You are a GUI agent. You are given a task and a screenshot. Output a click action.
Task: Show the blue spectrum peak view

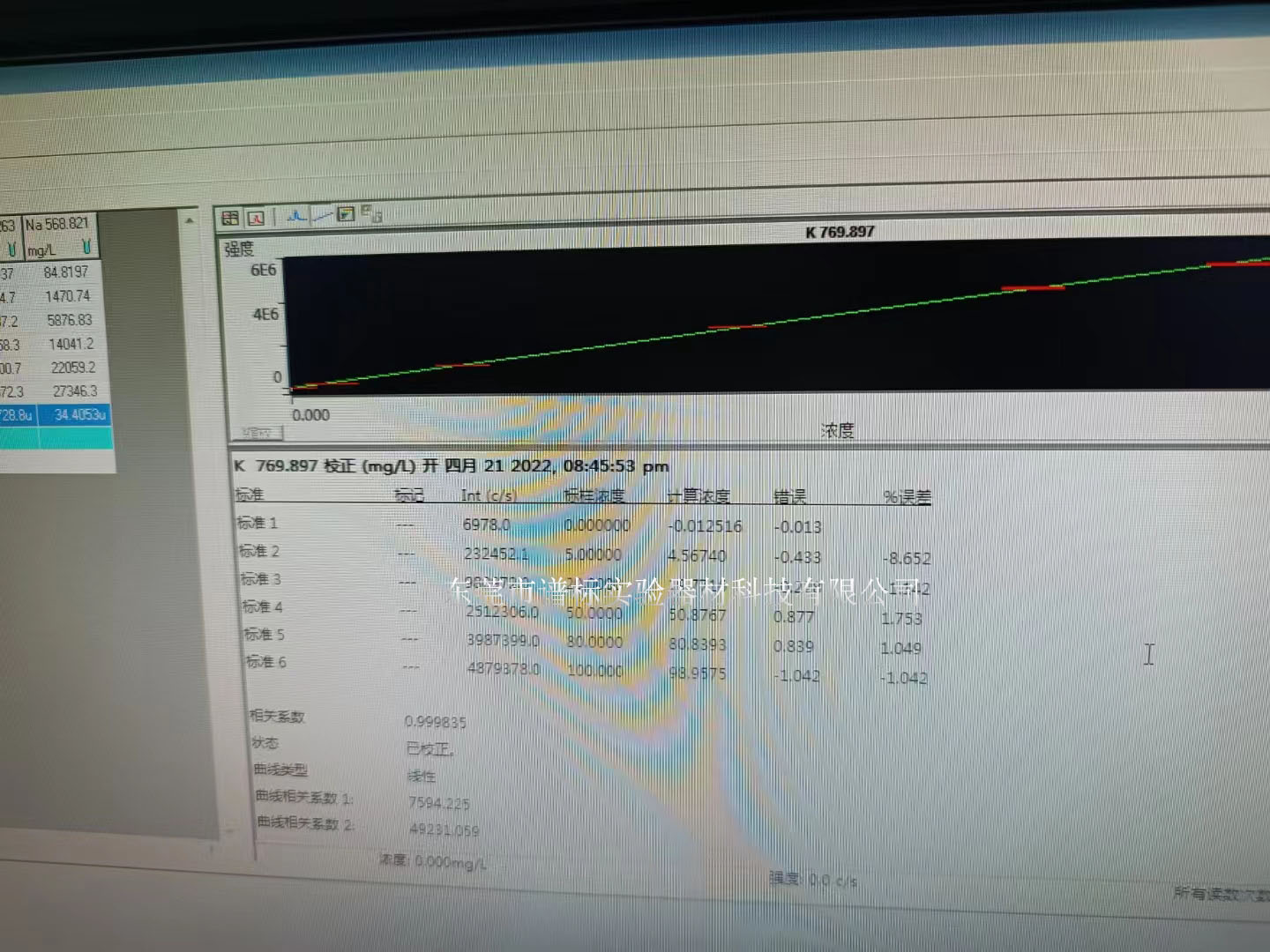coord(296,215)
